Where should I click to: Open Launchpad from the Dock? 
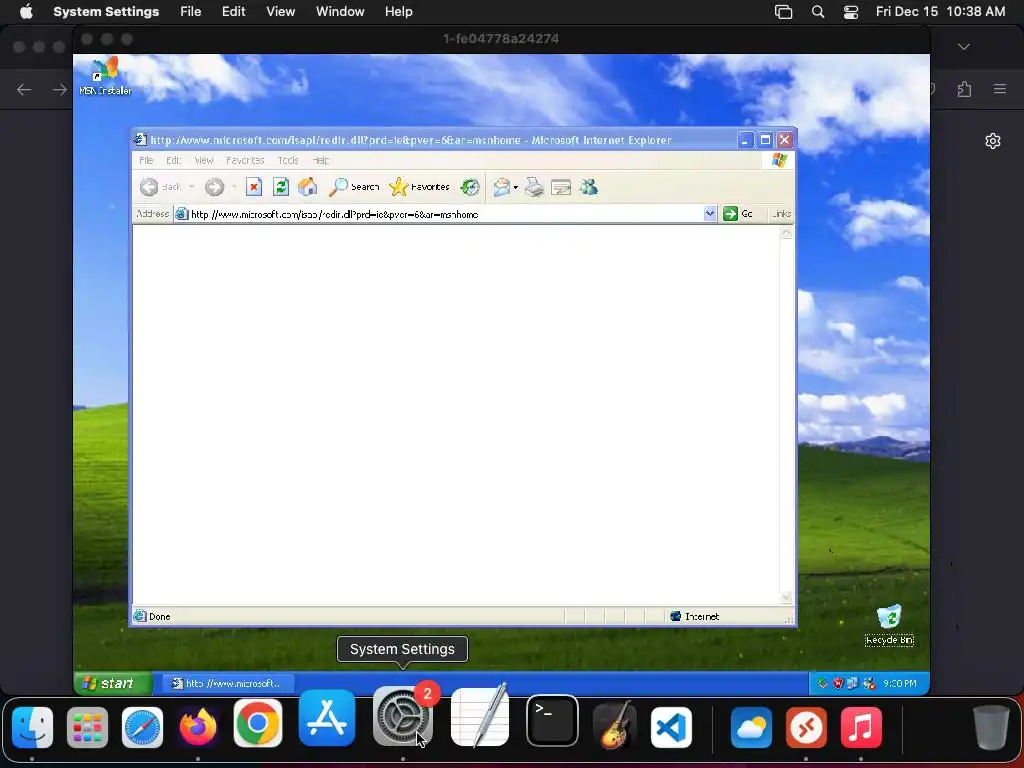click(x=87, y=726)
